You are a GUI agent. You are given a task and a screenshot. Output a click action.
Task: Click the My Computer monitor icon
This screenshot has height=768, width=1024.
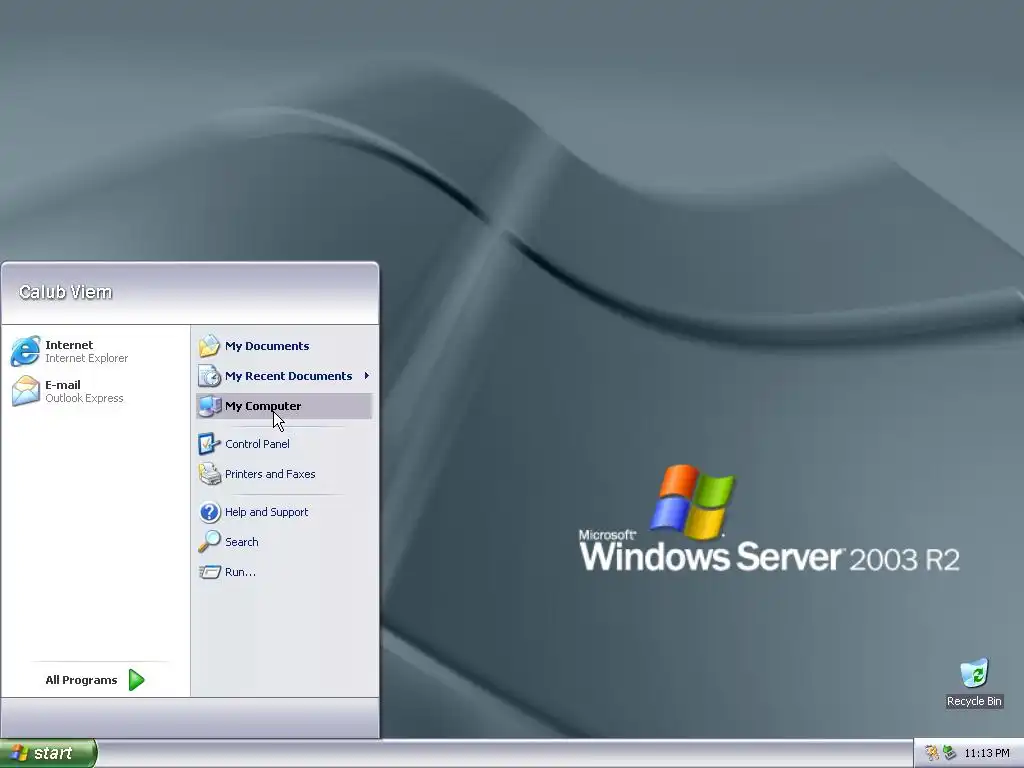coord(210,406)
